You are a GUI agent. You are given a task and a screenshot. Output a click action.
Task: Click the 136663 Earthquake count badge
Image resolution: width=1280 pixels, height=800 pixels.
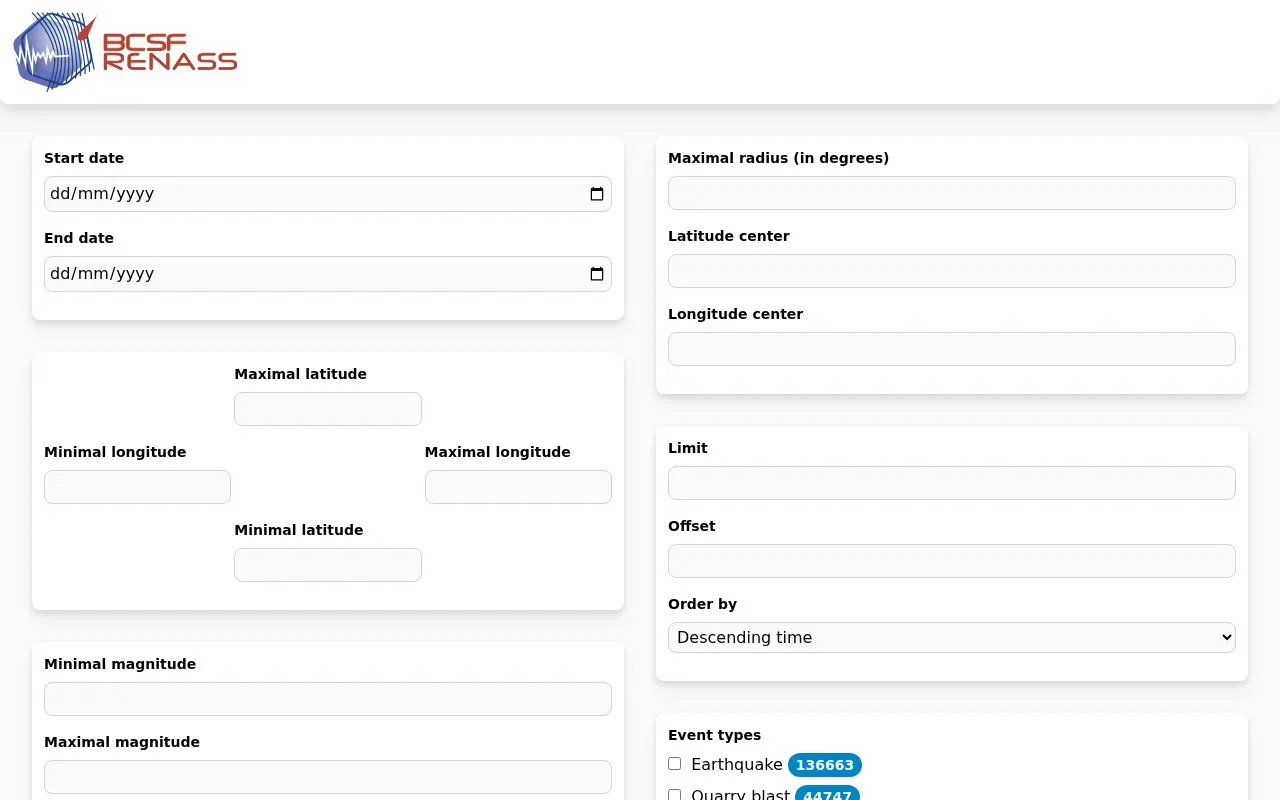click(x=825, y=765)
